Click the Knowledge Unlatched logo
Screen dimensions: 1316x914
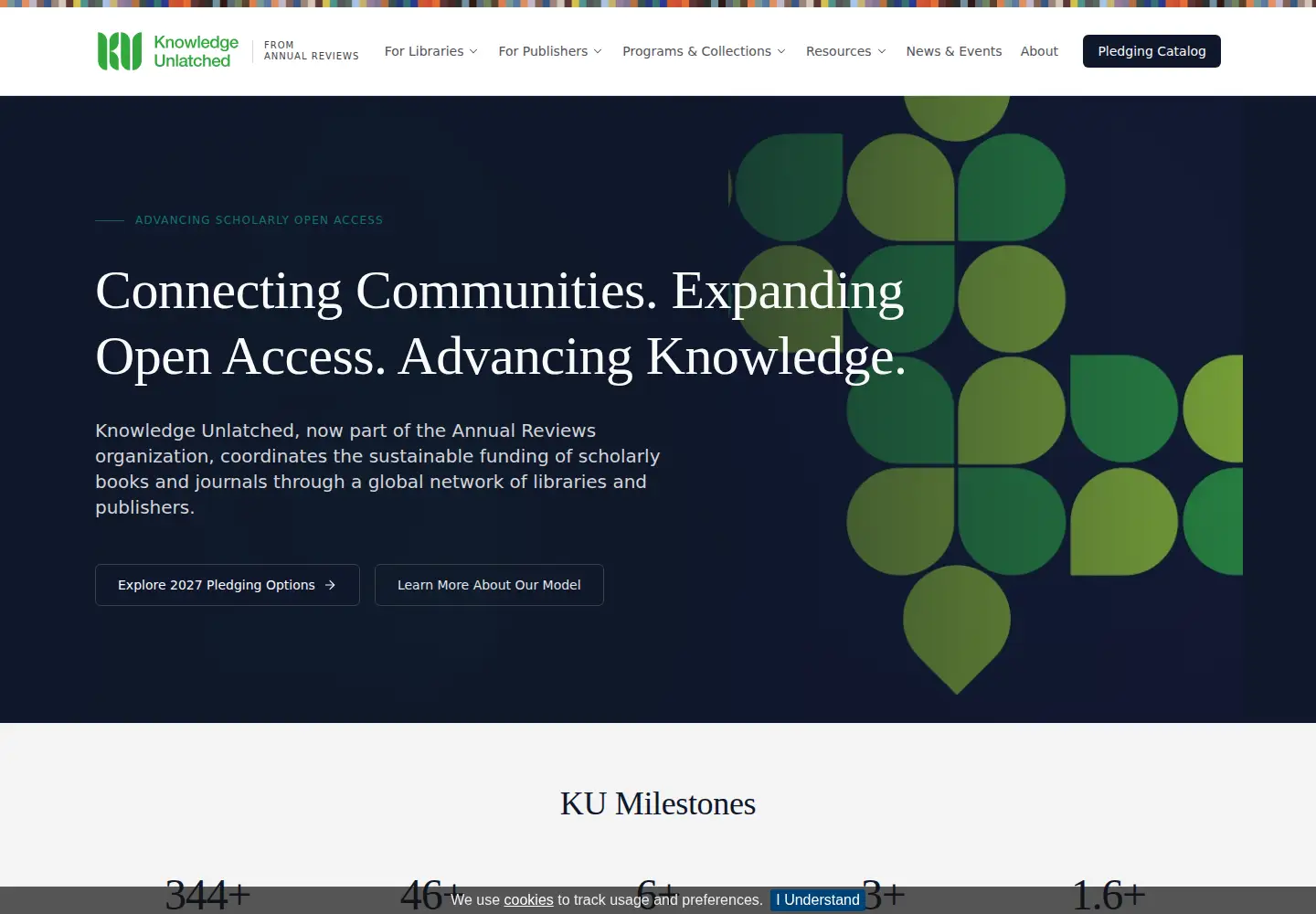click(x=168, y=51)
